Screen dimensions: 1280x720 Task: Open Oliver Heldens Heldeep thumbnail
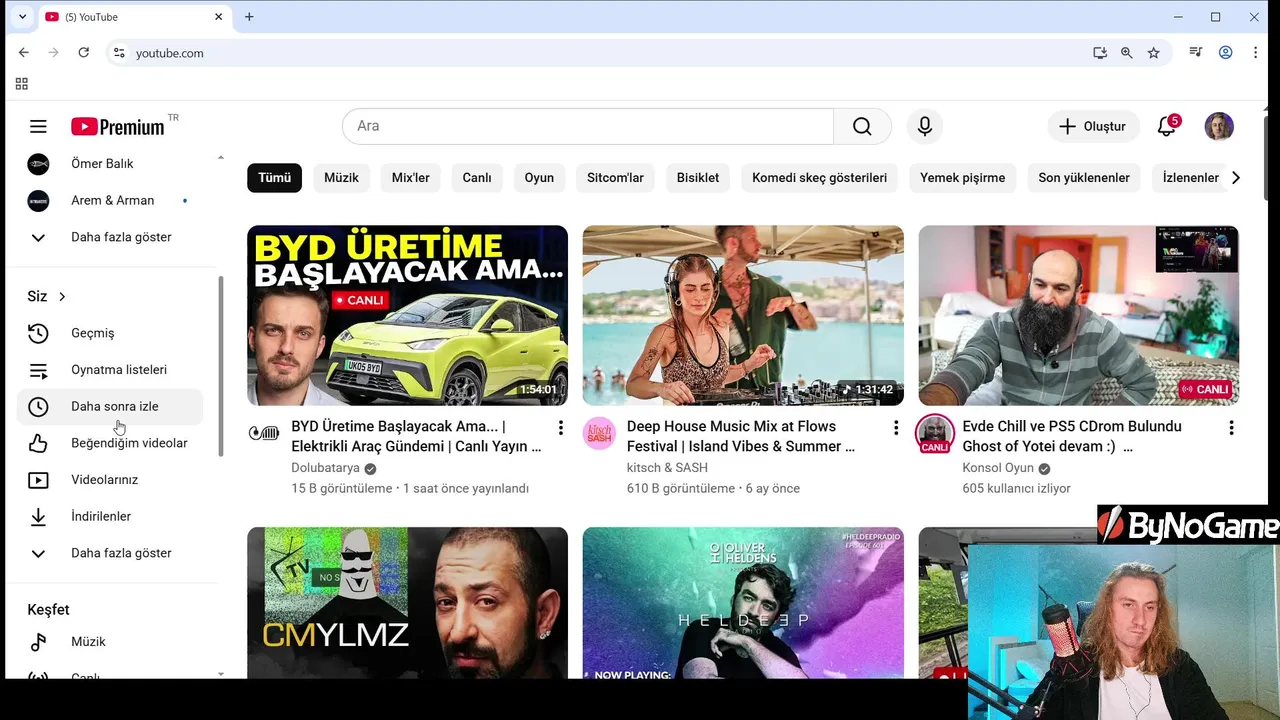point(743,603)
